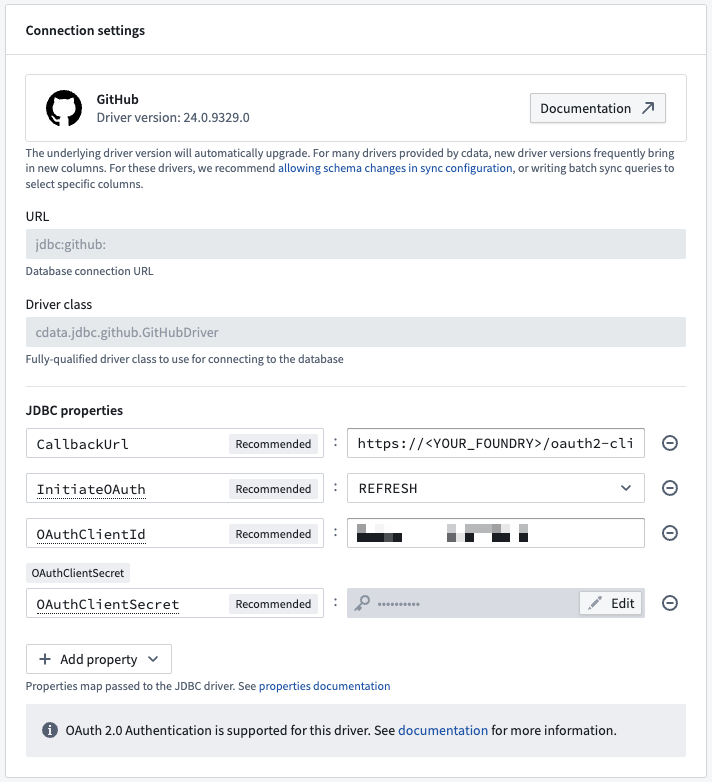
Task: Remove the InitiateOAuth property row
Action: pyautogui.click(x=670, y=488)
